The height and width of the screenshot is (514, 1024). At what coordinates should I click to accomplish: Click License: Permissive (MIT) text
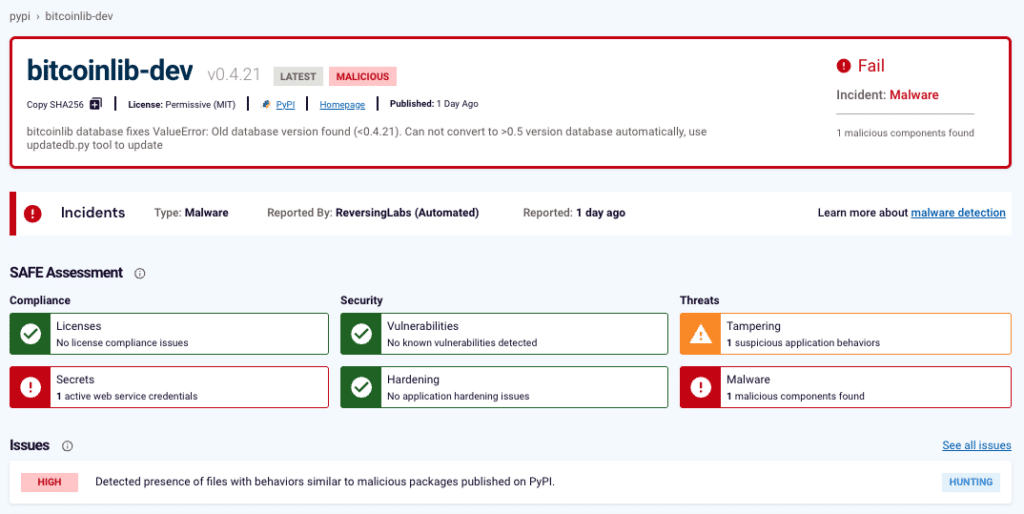182,104
